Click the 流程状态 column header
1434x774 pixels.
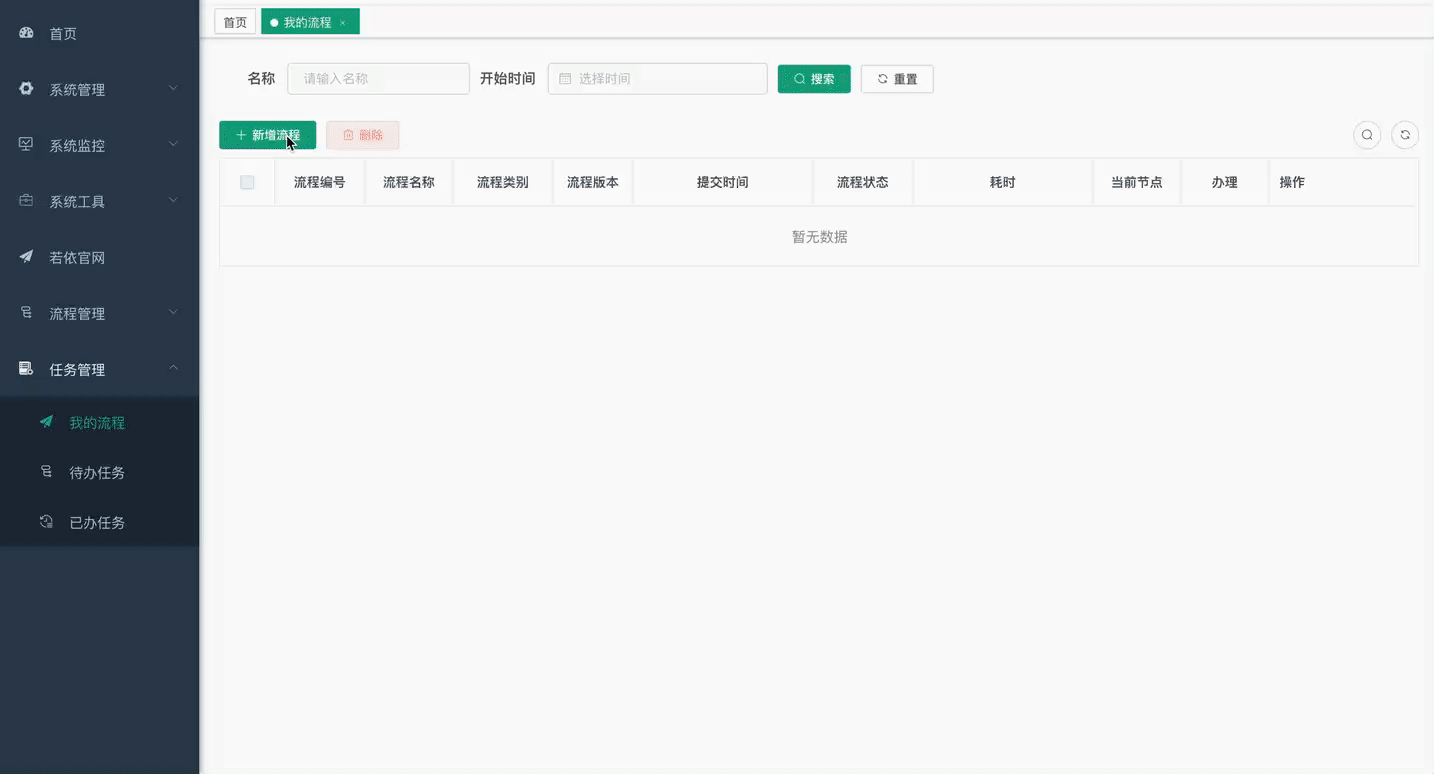pyautogui.click(x=863, y=182)
